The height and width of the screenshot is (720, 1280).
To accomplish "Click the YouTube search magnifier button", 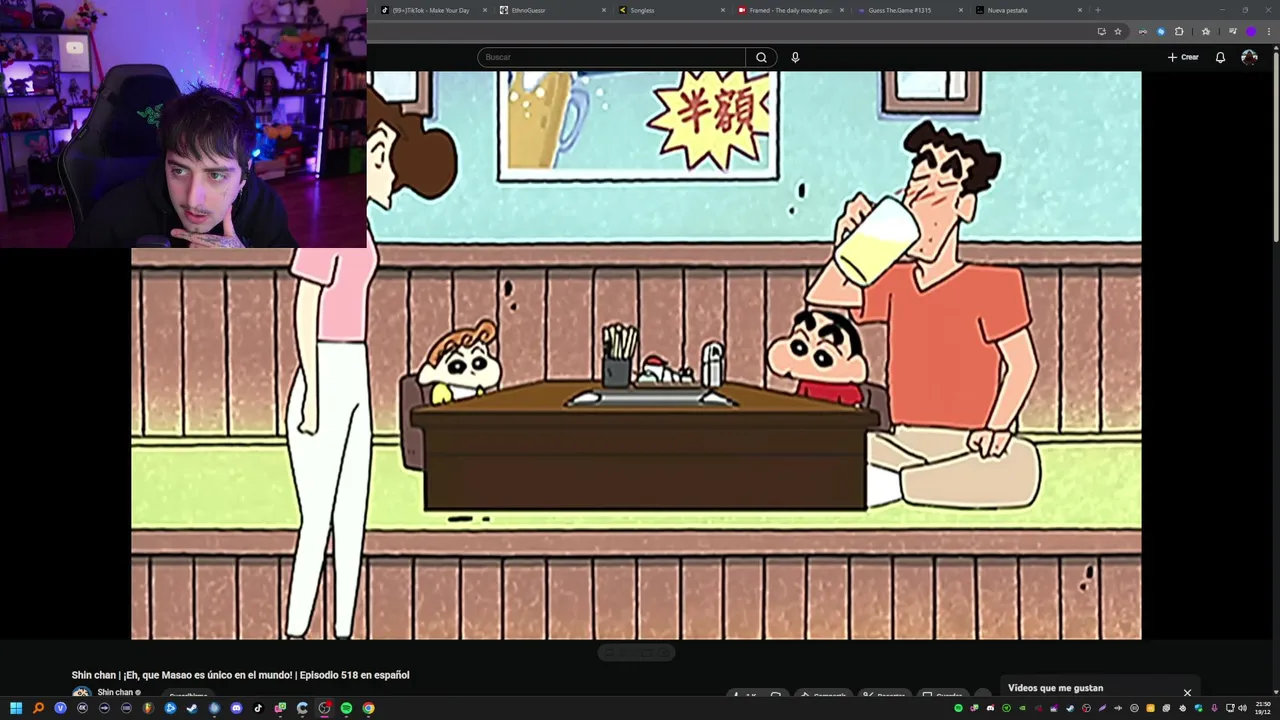I will pos(761,57).
